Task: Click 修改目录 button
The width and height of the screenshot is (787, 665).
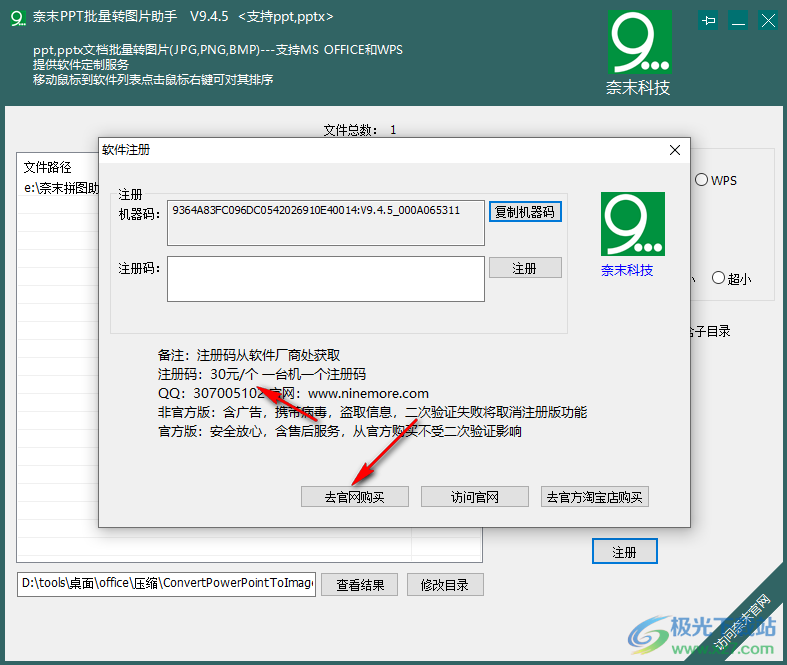Action: 445,585
